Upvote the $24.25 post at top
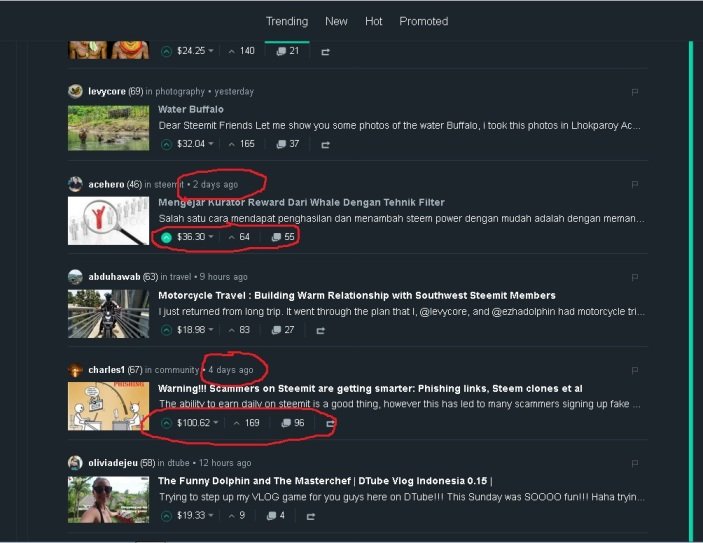703x543 pixels. tap(166, 52)
